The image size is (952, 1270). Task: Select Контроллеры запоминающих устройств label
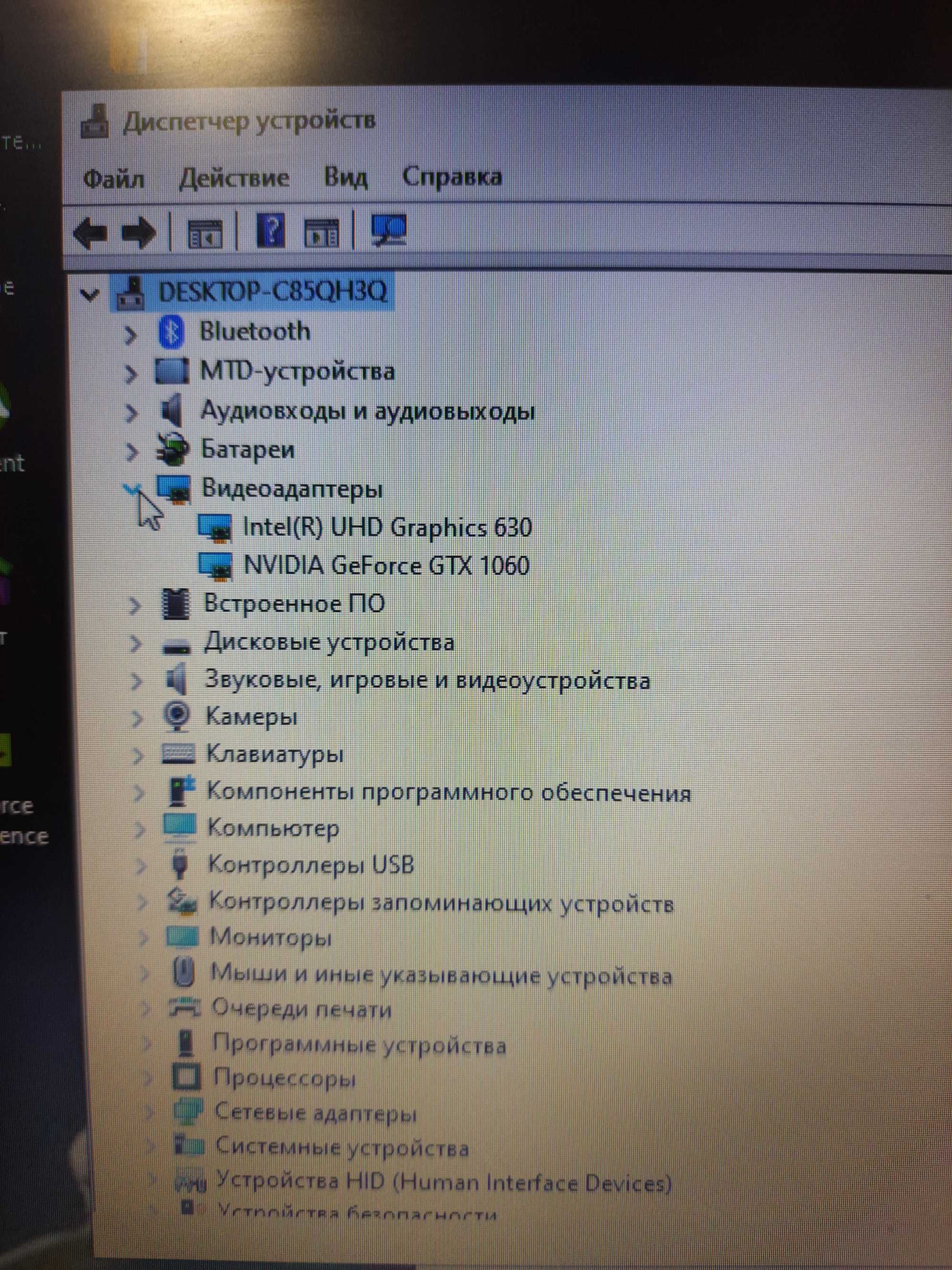(x=441, y=903)
